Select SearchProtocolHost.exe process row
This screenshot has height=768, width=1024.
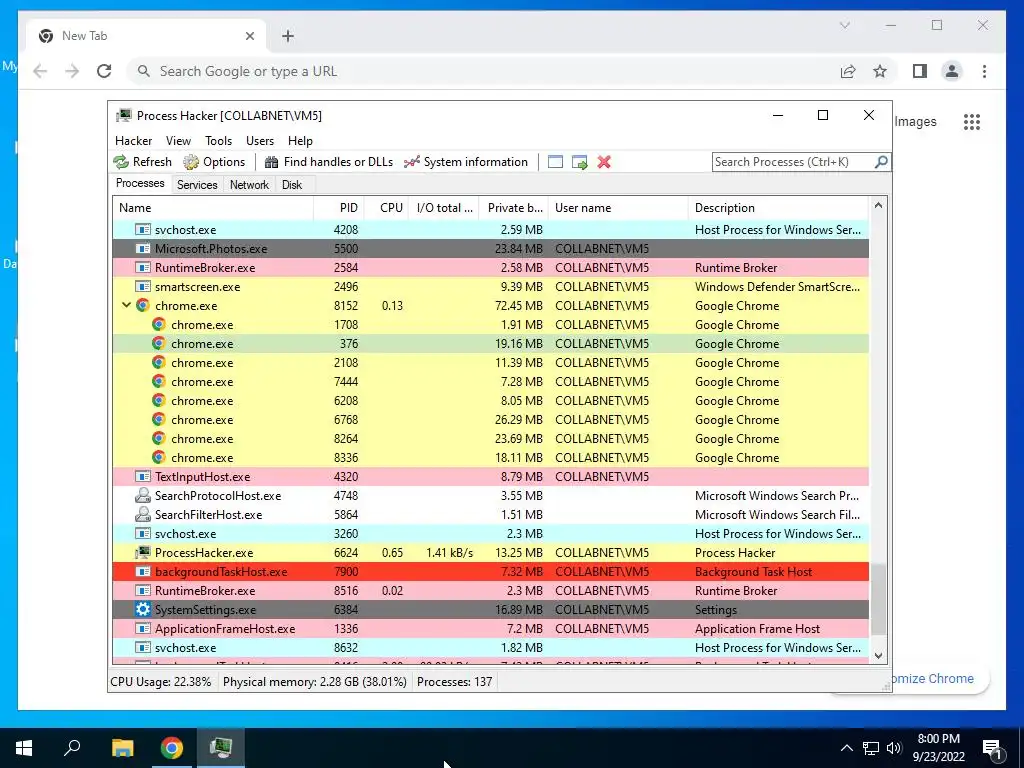pyautogui.click(x=491, y=496)
